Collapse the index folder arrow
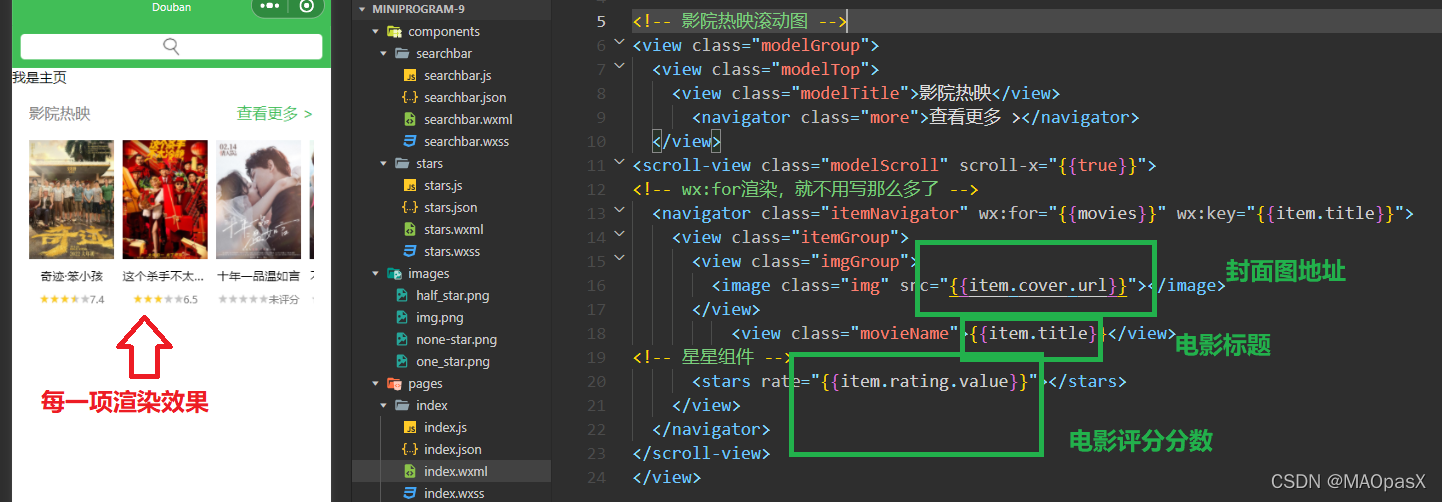The image size is (1442, 502). [384, 405]
